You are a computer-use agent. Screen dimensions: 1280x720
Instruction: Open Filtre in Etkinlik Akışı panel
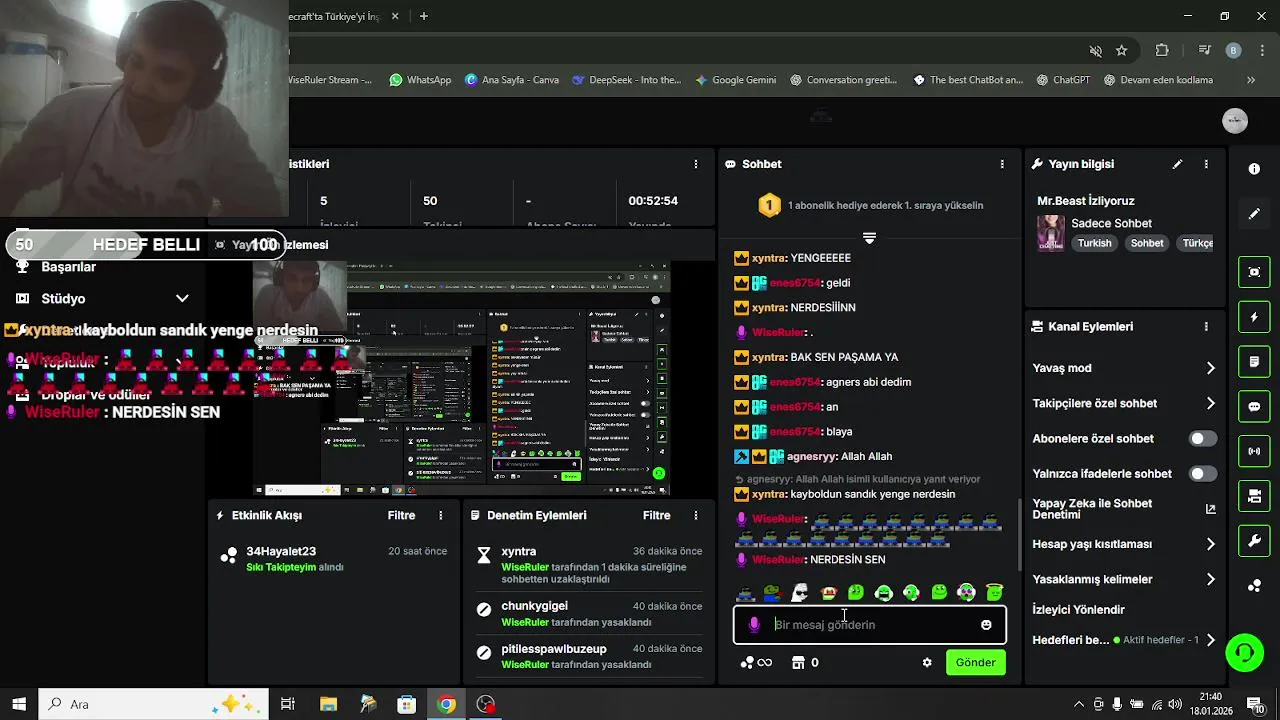click(x=401, y=516)
